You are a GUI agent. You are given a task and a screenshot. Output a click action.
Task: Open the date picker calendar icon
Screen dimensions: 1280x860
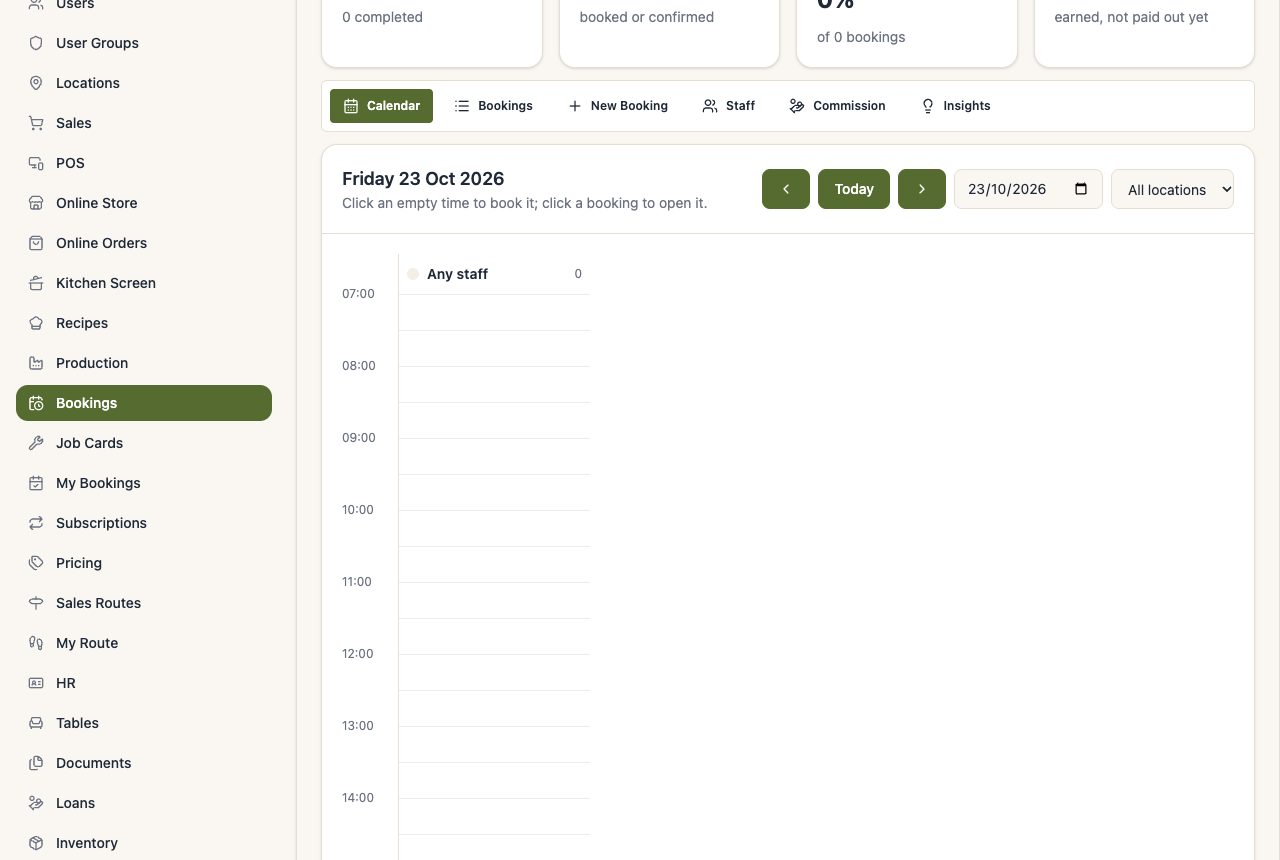[1081, 189]
